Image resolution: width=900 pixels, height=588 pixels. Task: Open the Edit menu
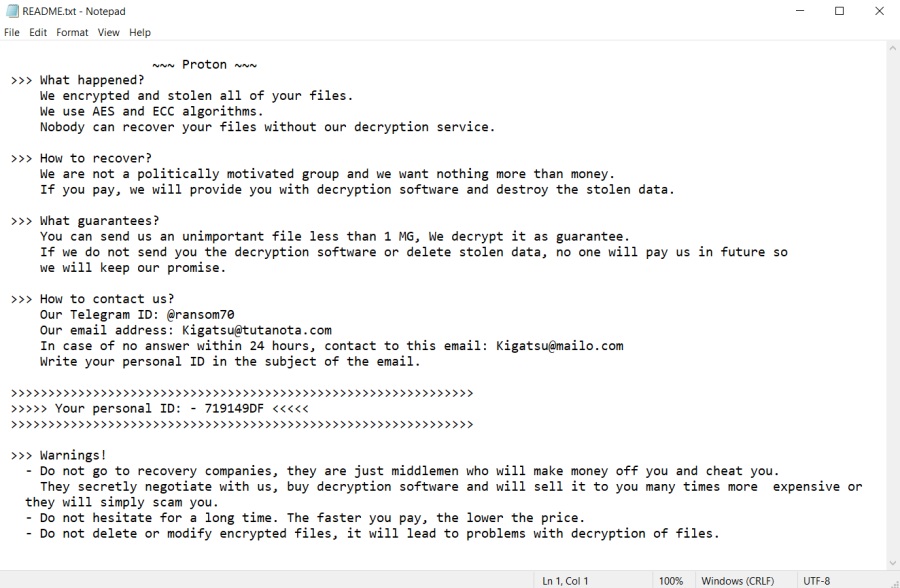point(38,33)
